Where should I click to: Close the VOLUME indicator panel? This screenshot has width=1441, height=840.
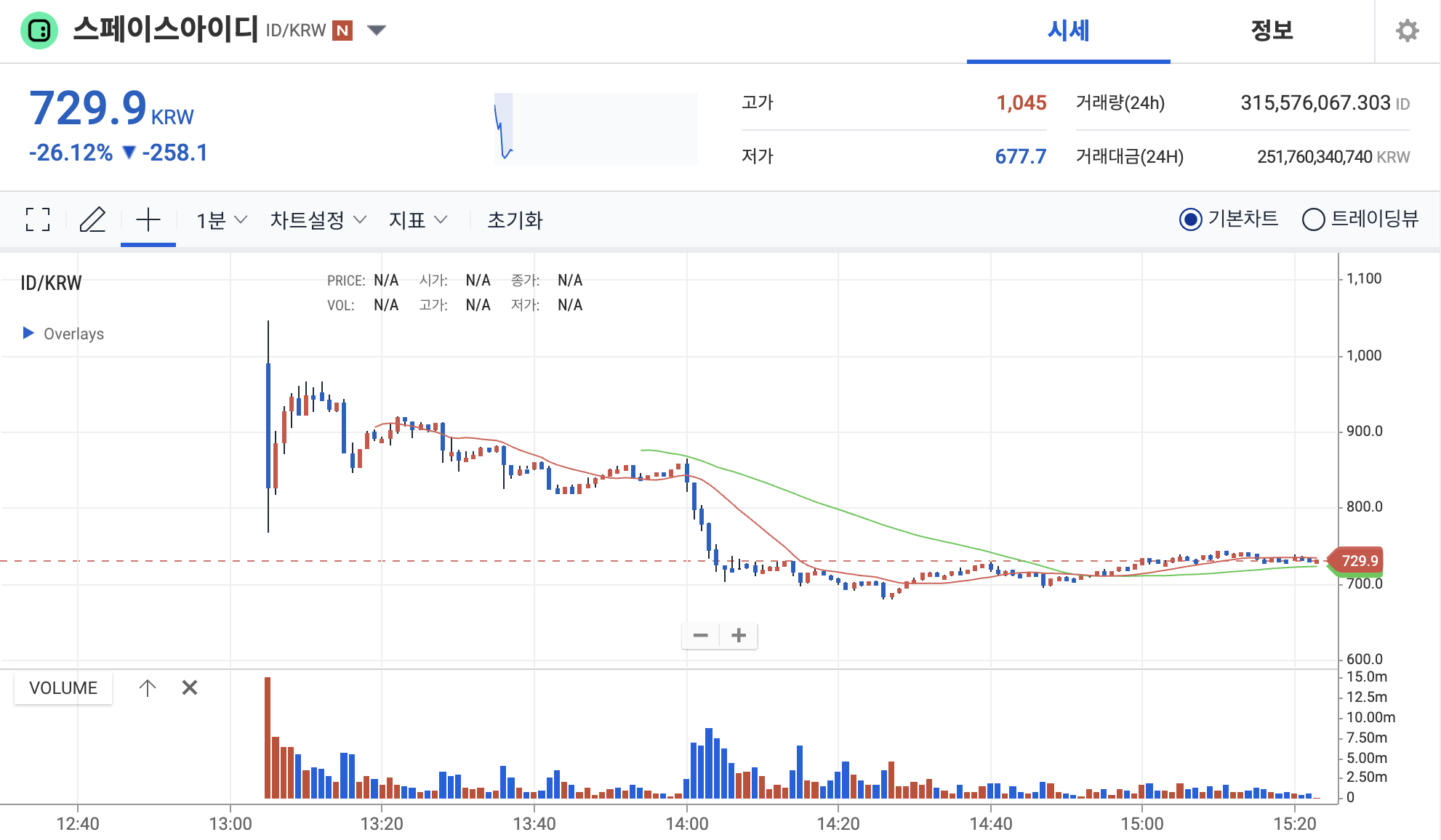coord(190,687)
